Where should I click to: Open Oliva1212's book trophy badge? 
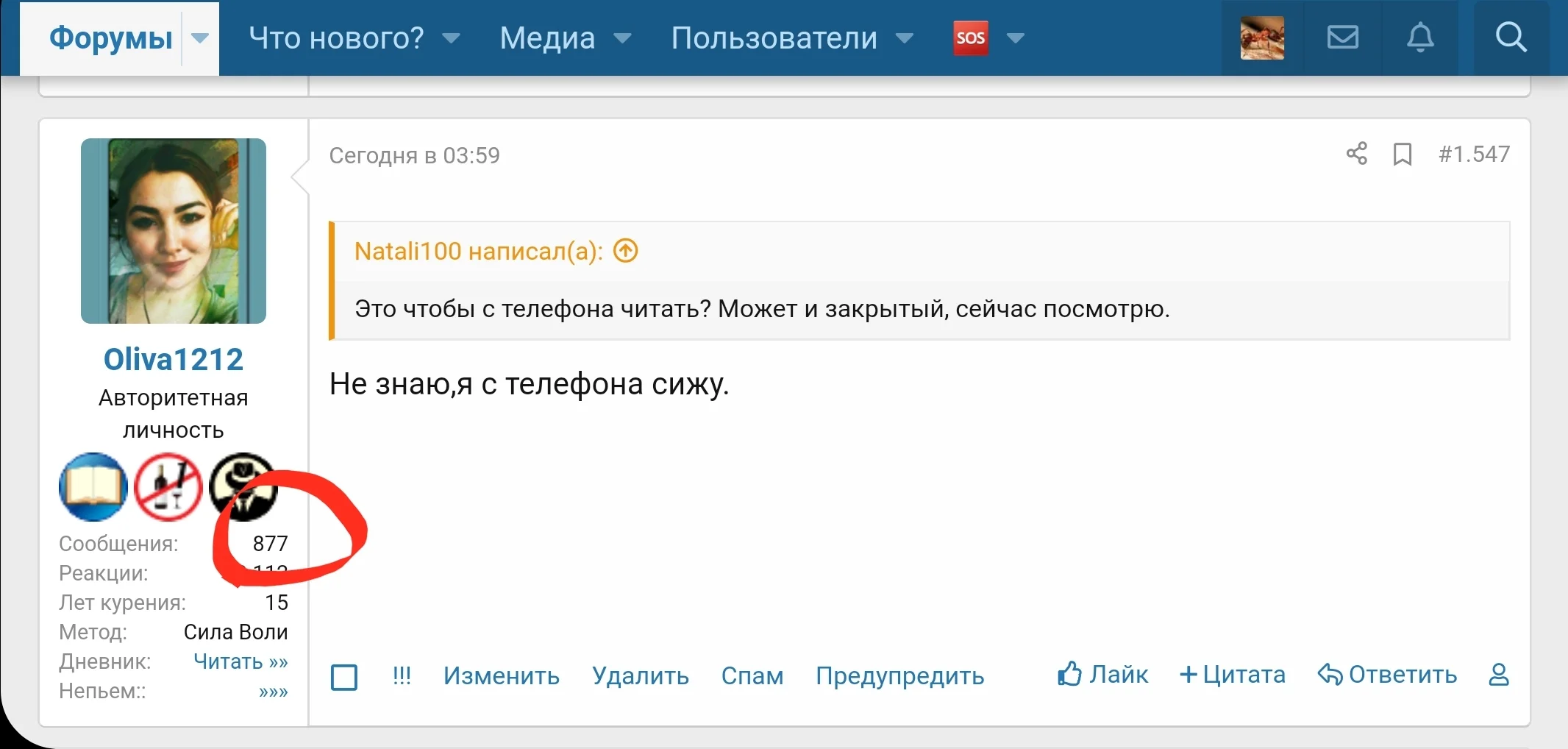pyautogui.click(x=93, y=487)
